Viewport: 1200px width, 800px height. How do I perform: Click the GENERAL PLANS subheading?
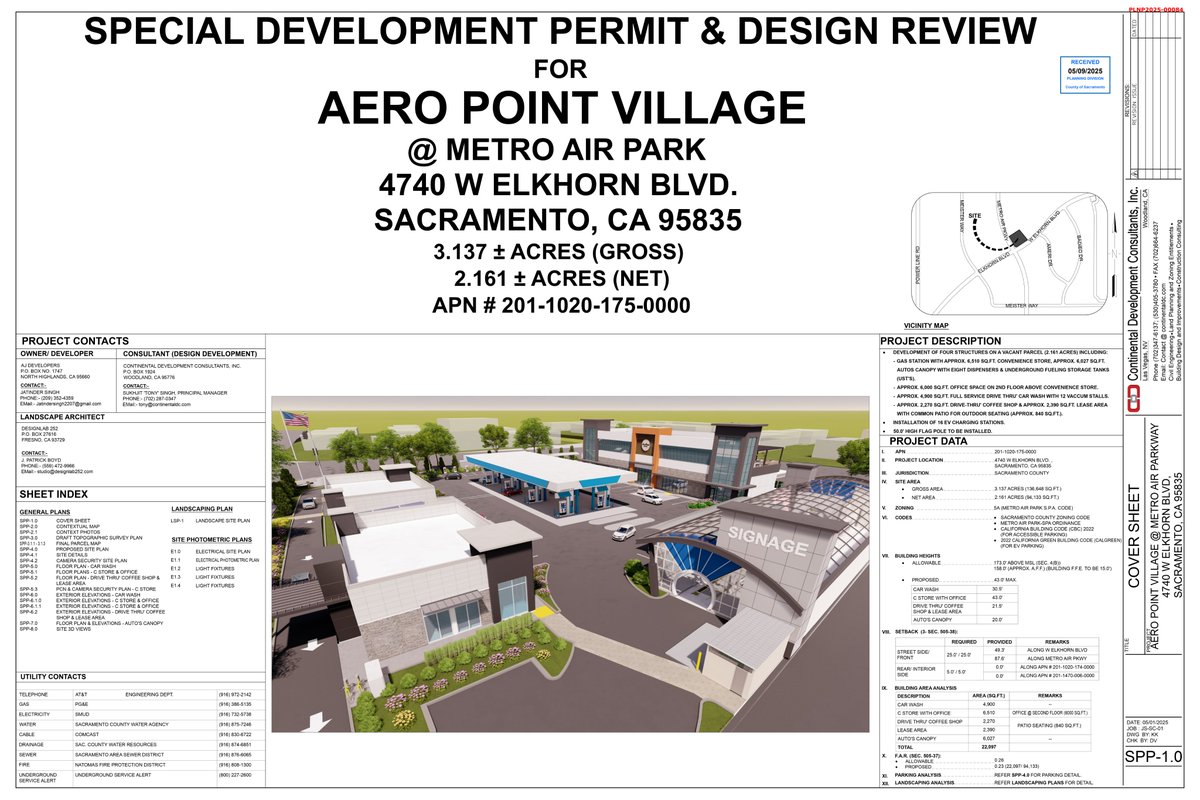43,512
